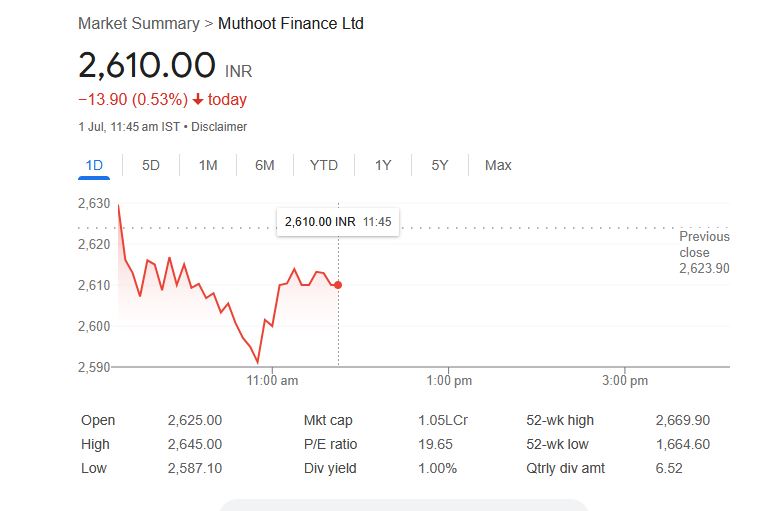The width and height of the screenshot is (778, 511).
Task: Click the 2,610.00 INR chart tooltip
Action: coord(337,221)
